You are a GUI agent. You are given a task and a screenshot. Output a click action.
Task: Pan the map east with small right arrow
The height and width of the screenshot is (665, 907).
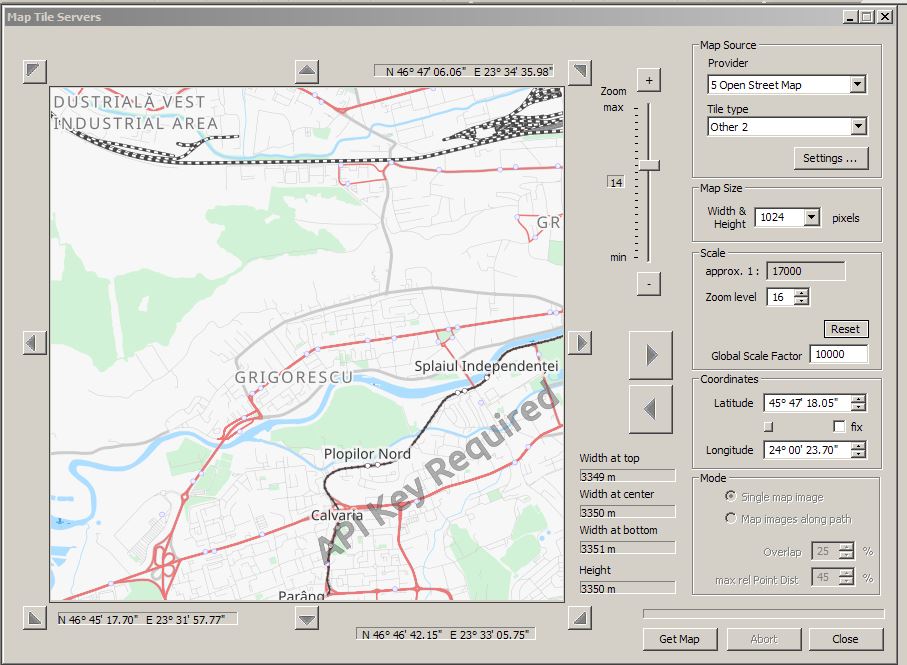point(580,343)
